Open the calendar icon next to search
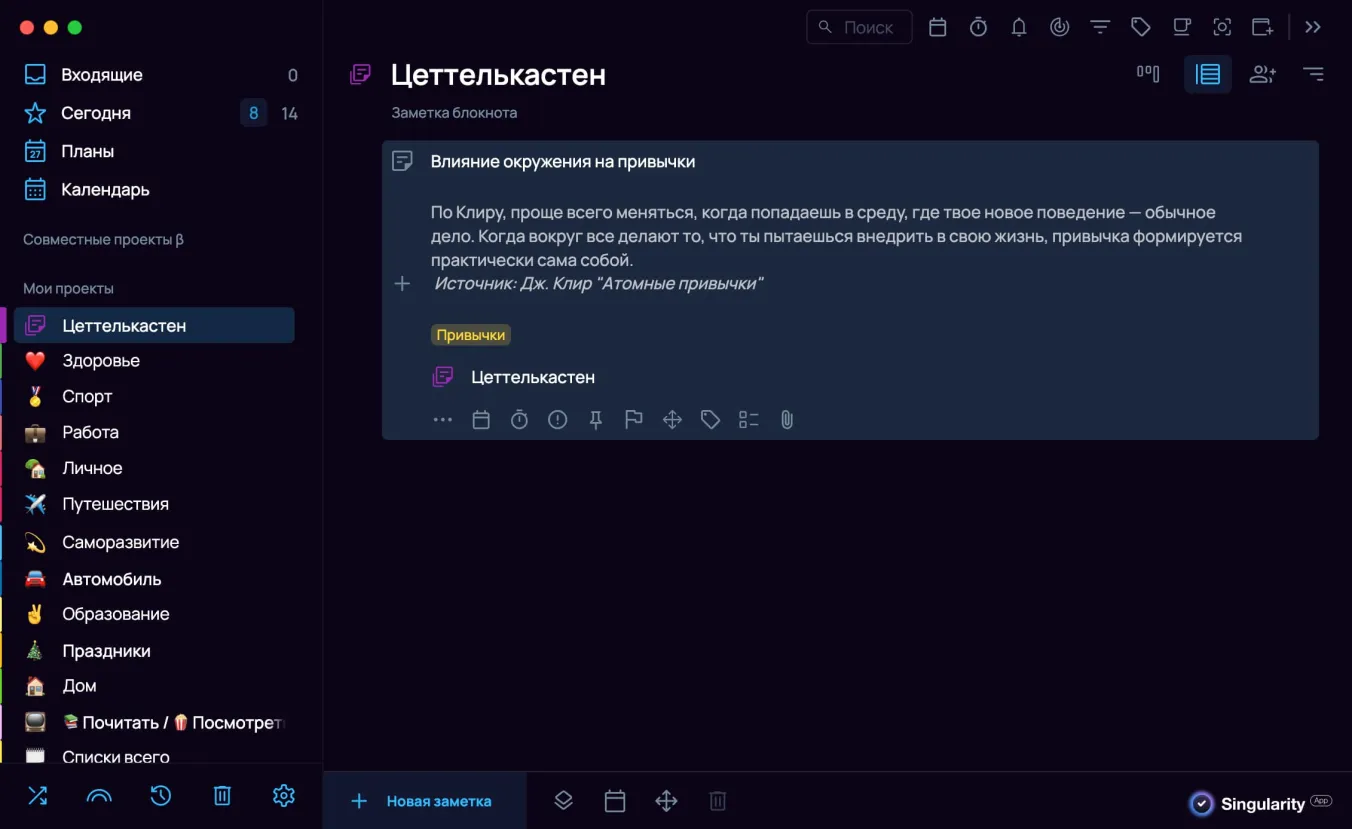 tap(937, 27)
